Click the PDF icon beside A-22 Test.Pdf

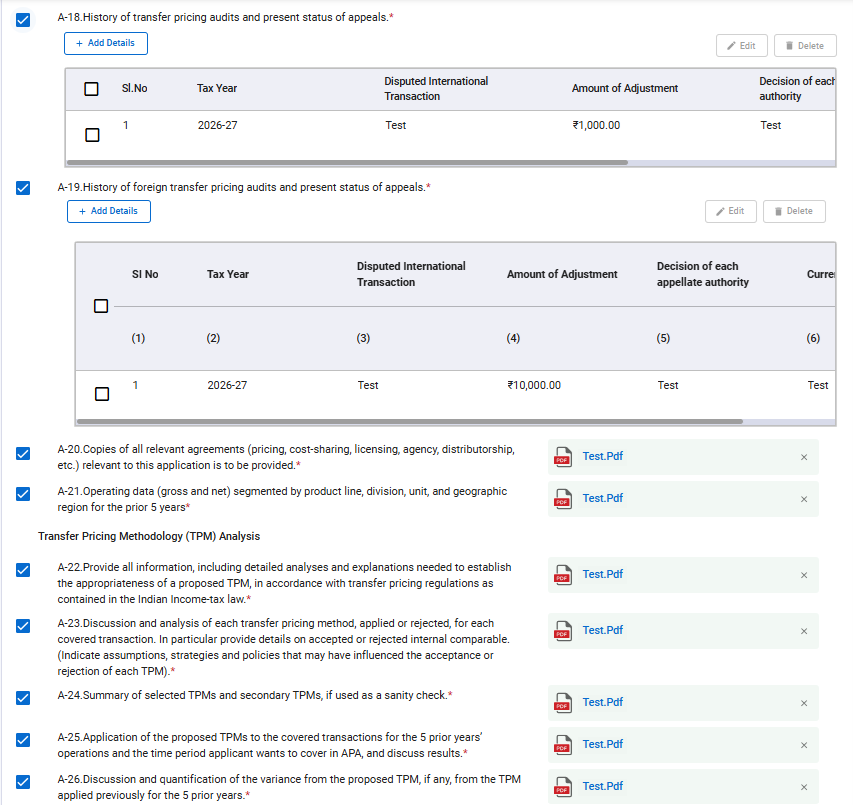[563, 575]
